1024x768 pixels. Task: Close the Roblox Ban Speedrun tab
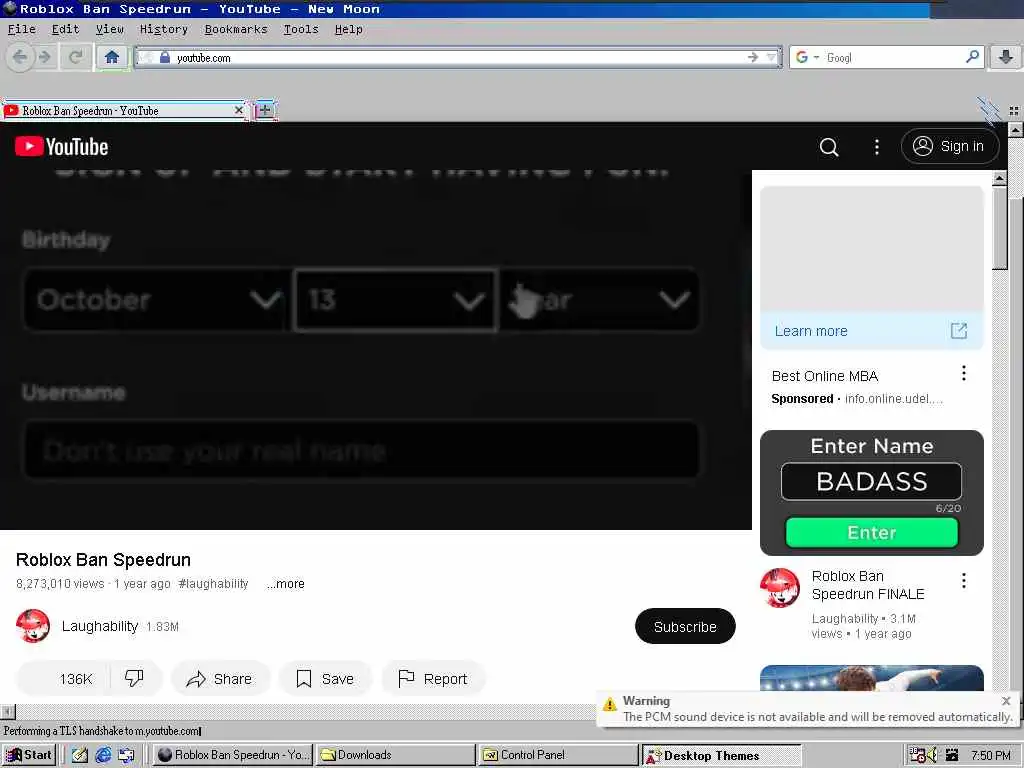tap(238, 110)
